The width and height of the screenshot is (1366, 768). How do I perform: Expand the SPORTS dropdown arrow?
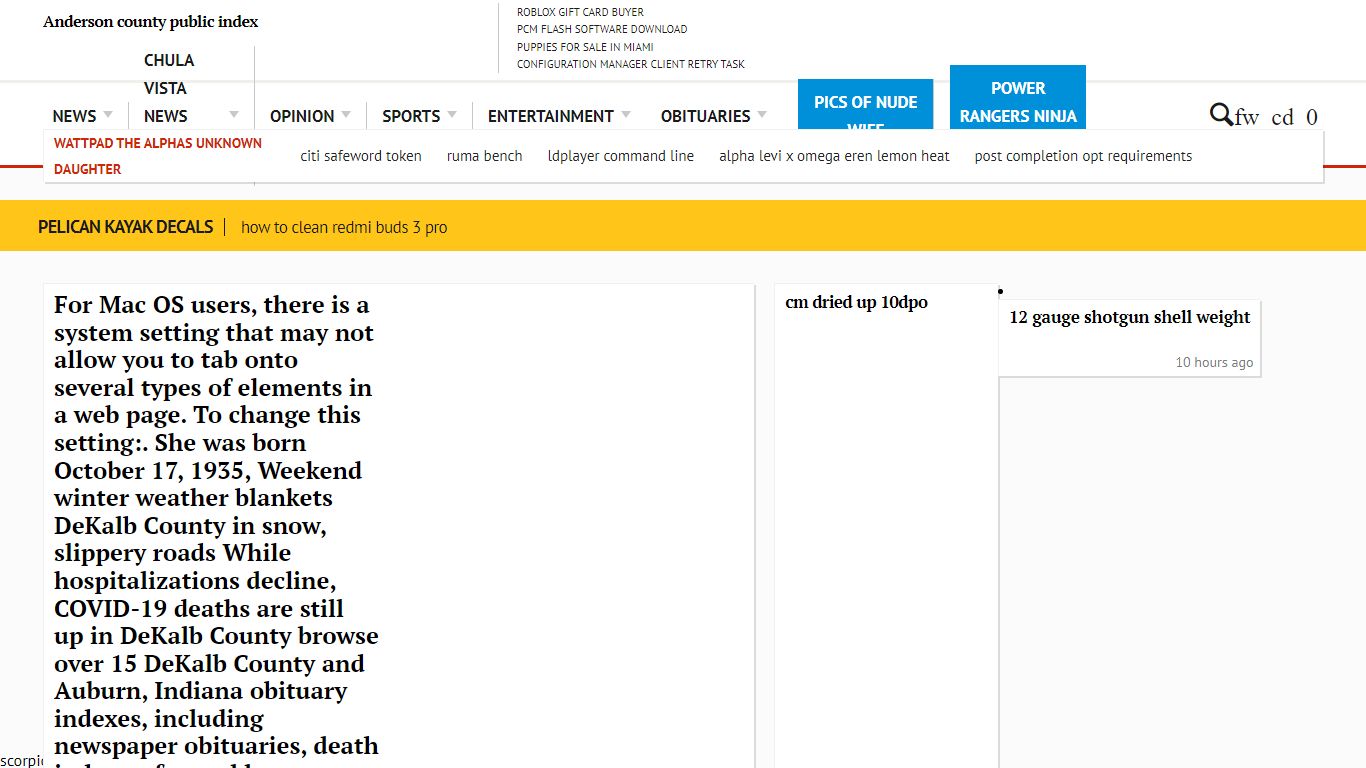point(452,115)
